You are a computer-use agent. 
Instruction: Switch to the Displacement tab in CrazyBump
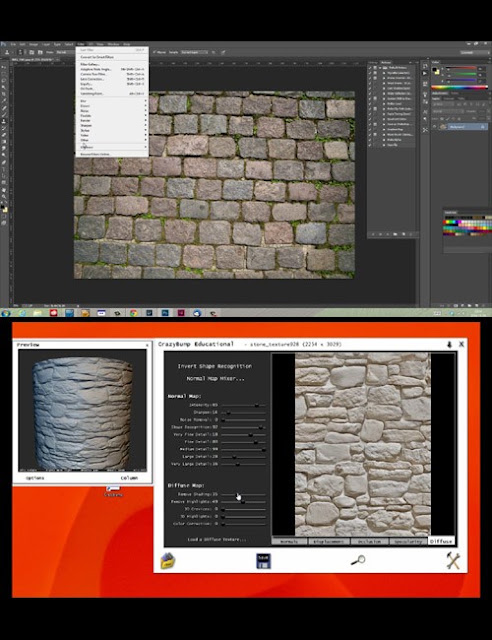pyautogui.click(x=328, y=541)
